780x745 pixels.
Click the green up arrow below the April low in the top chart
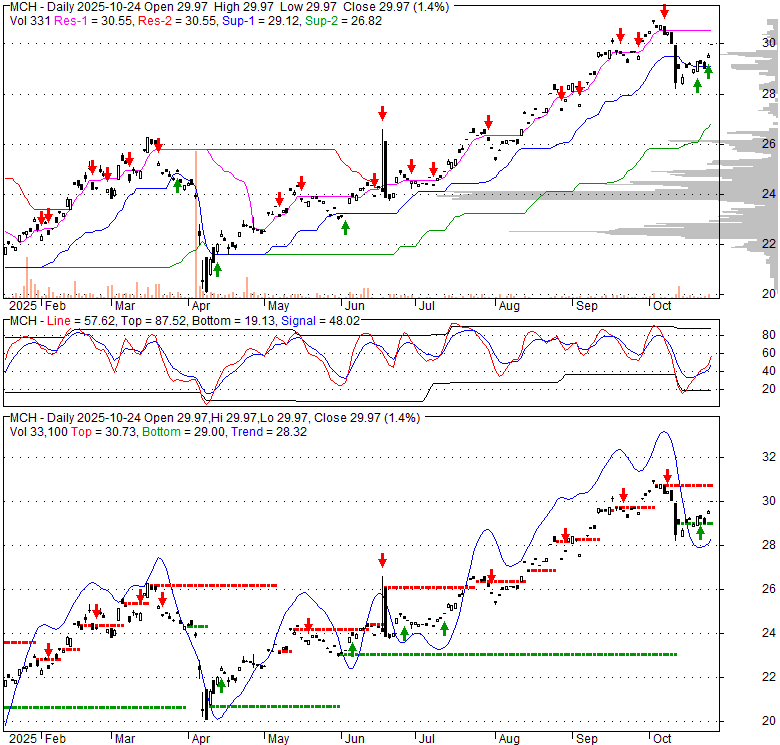coord(217,269)
